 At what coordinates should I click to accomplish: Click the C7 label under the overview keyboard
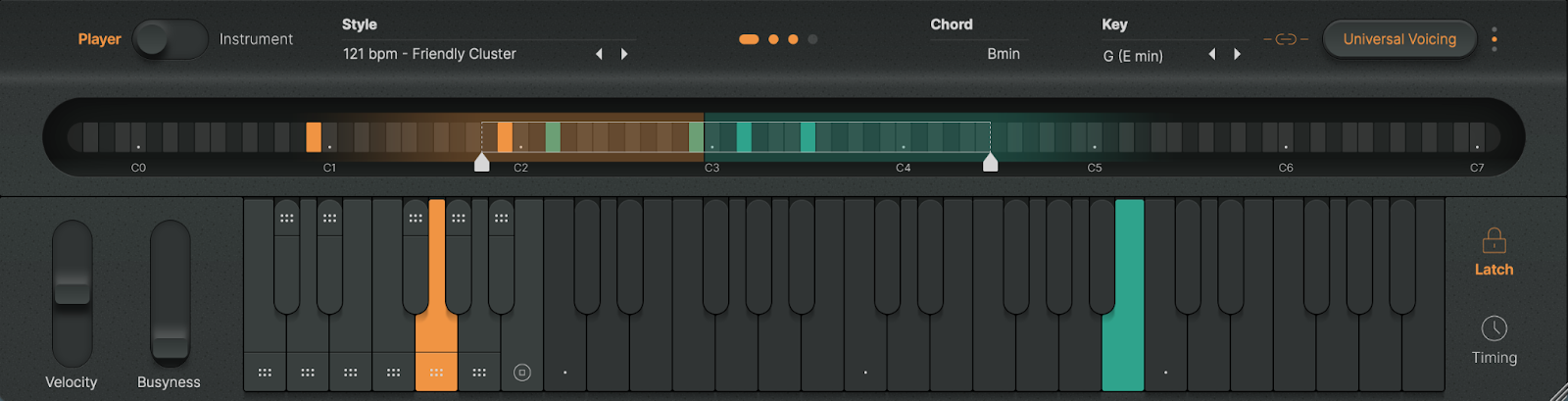point(1477,168)
